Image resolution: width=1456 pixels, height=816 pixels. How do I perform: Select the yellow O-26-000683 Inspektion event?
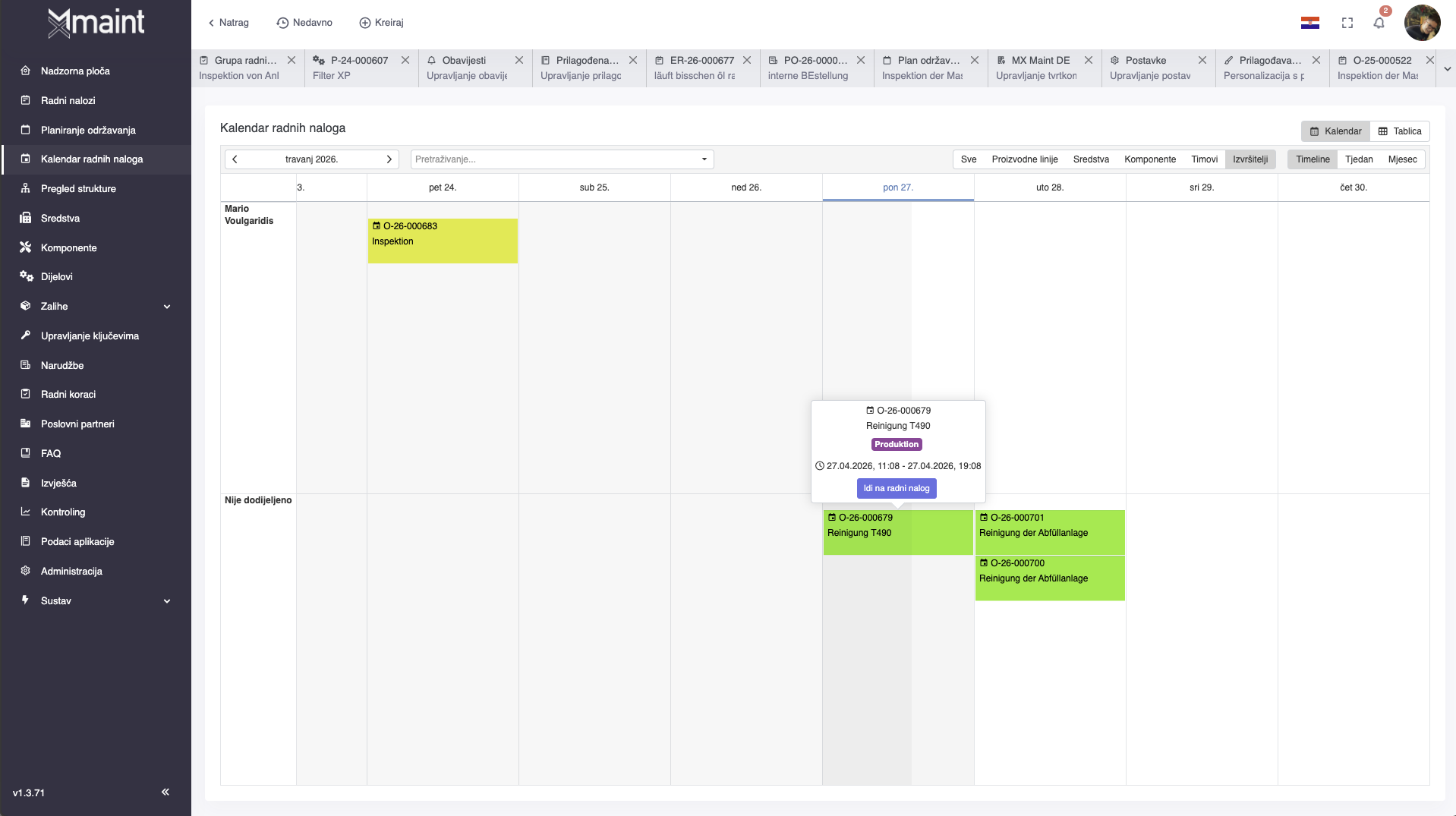pyautogui.click(x=443, y=241)
